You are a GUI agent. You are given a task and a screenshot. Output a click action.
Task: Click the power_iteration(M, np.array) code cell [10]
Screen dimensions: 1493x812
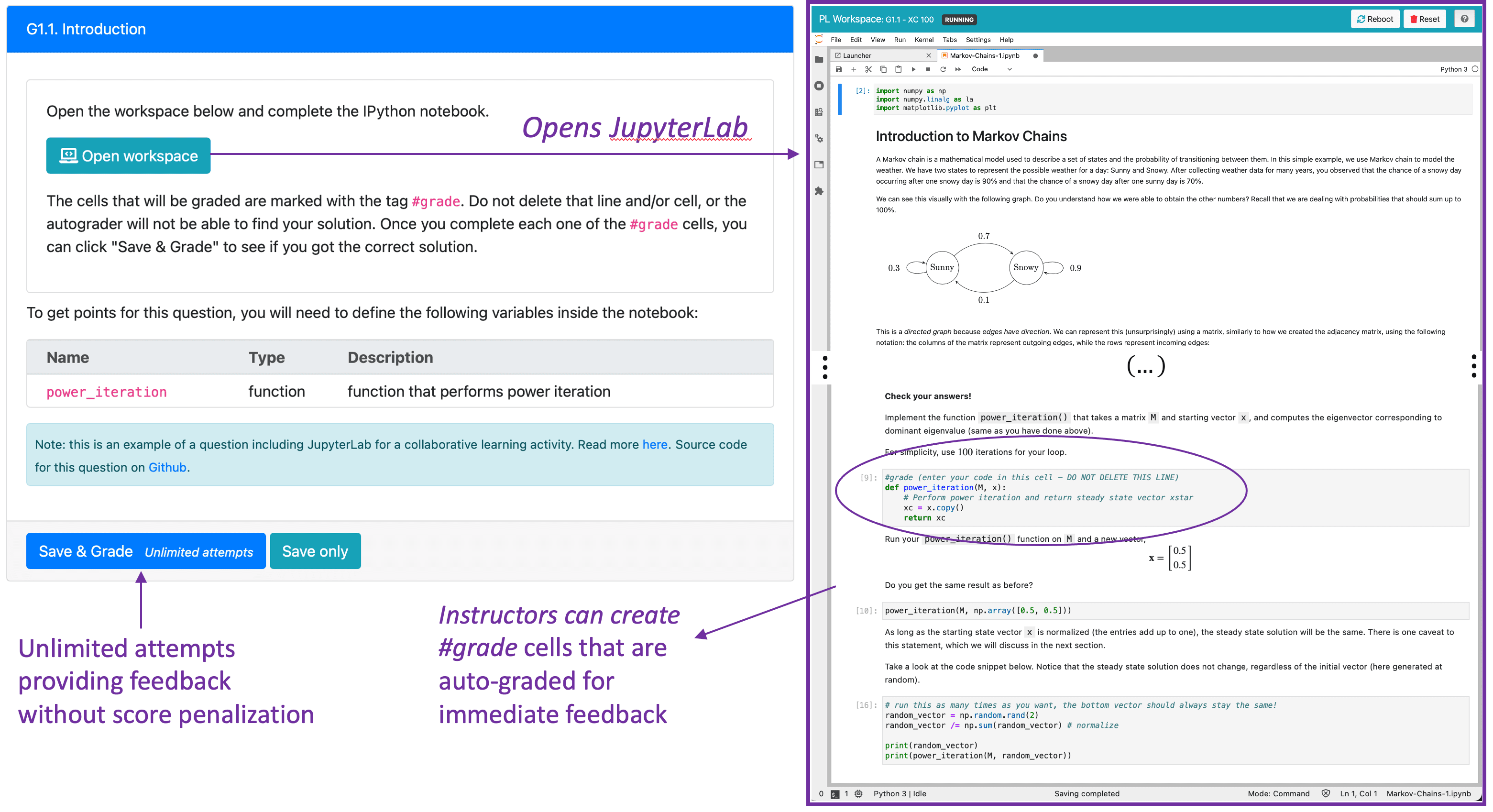pyautogui.click(x=1175, y=610)
